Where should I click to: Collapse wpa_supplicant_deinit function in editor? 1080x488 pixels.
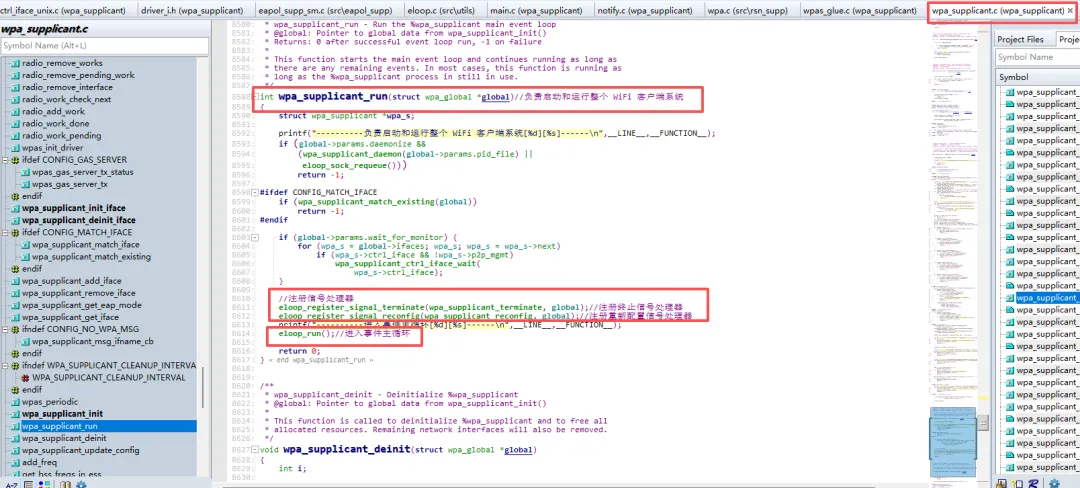[x=256, y=449]
